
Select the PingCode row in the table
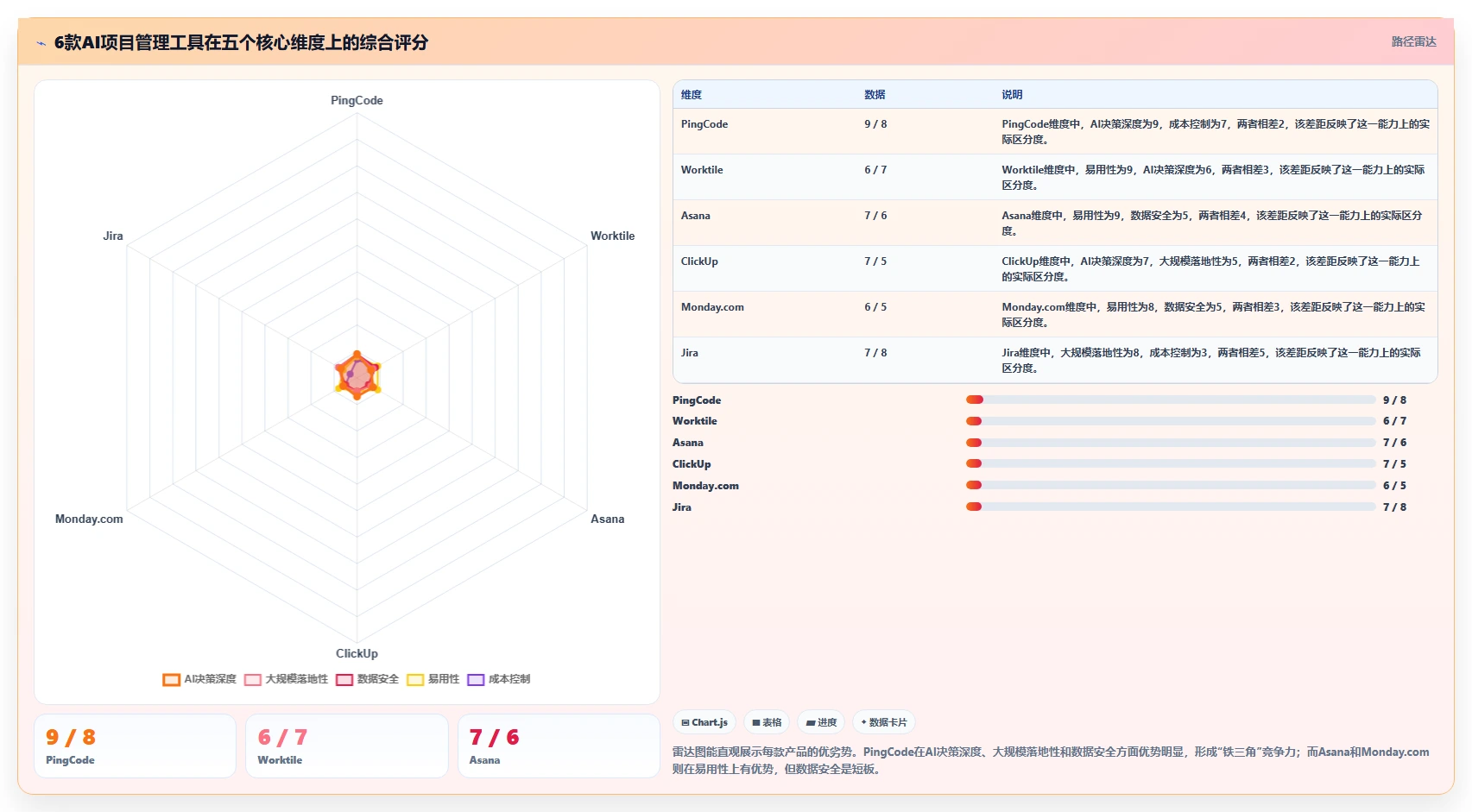(1055, 131)
